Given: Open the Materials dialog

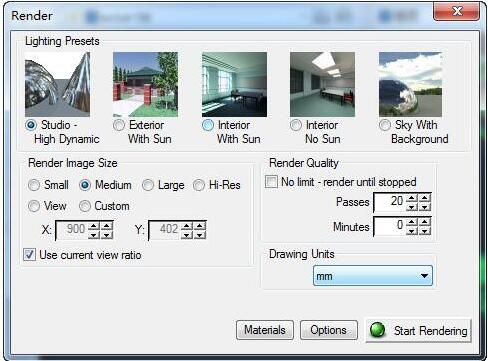Looking at the screenshot, I should tap(265, 330).
